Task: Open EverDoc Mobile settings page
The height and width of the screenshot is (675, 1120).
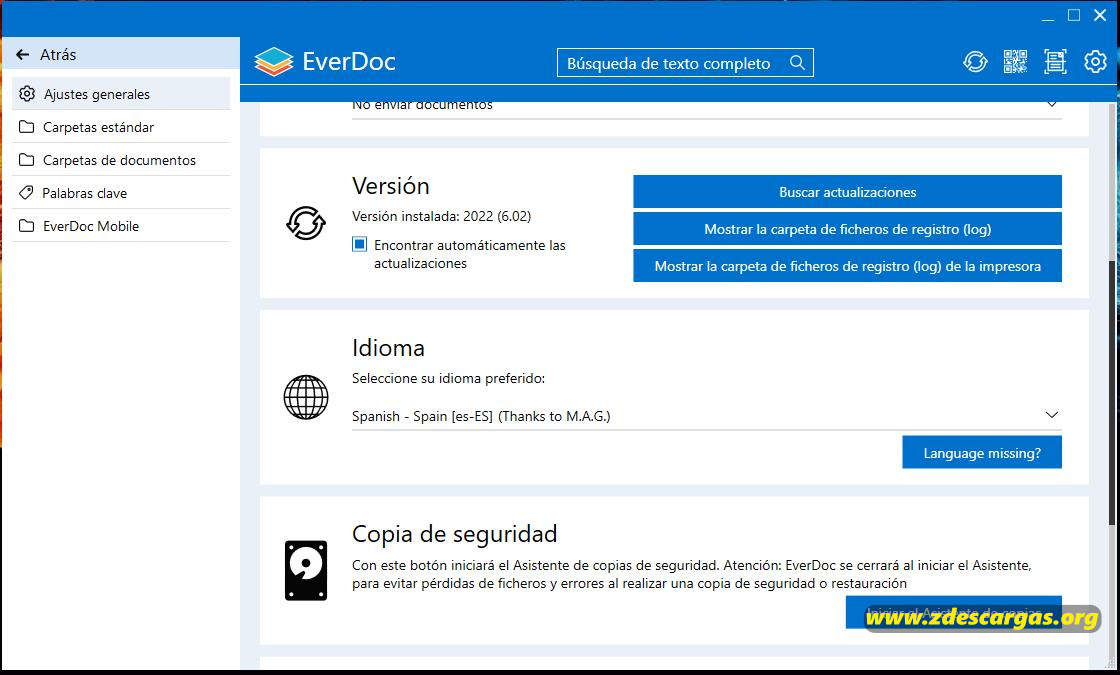Action: point(121,226)
